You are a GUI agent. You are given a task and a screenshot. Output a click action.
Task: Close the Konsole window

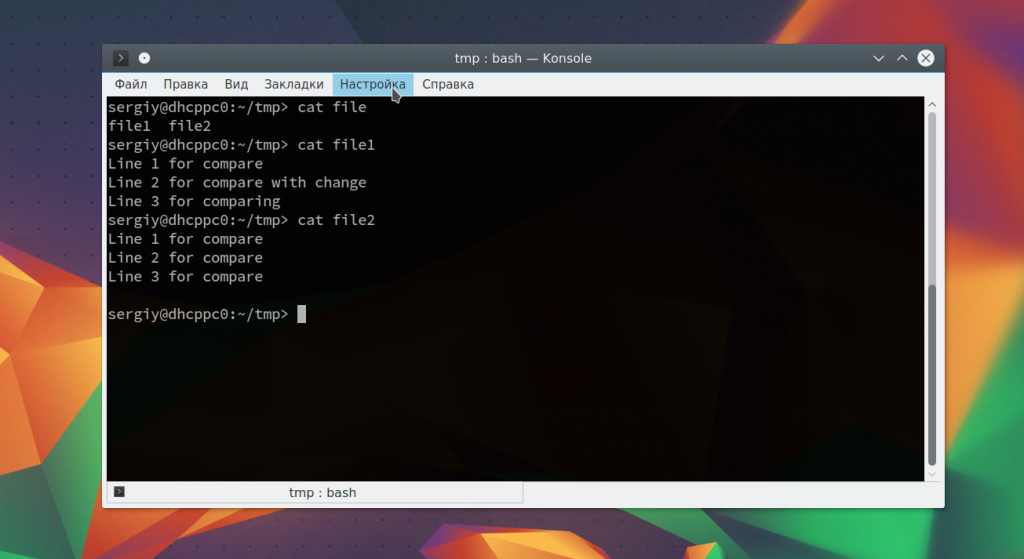[926, 58]
